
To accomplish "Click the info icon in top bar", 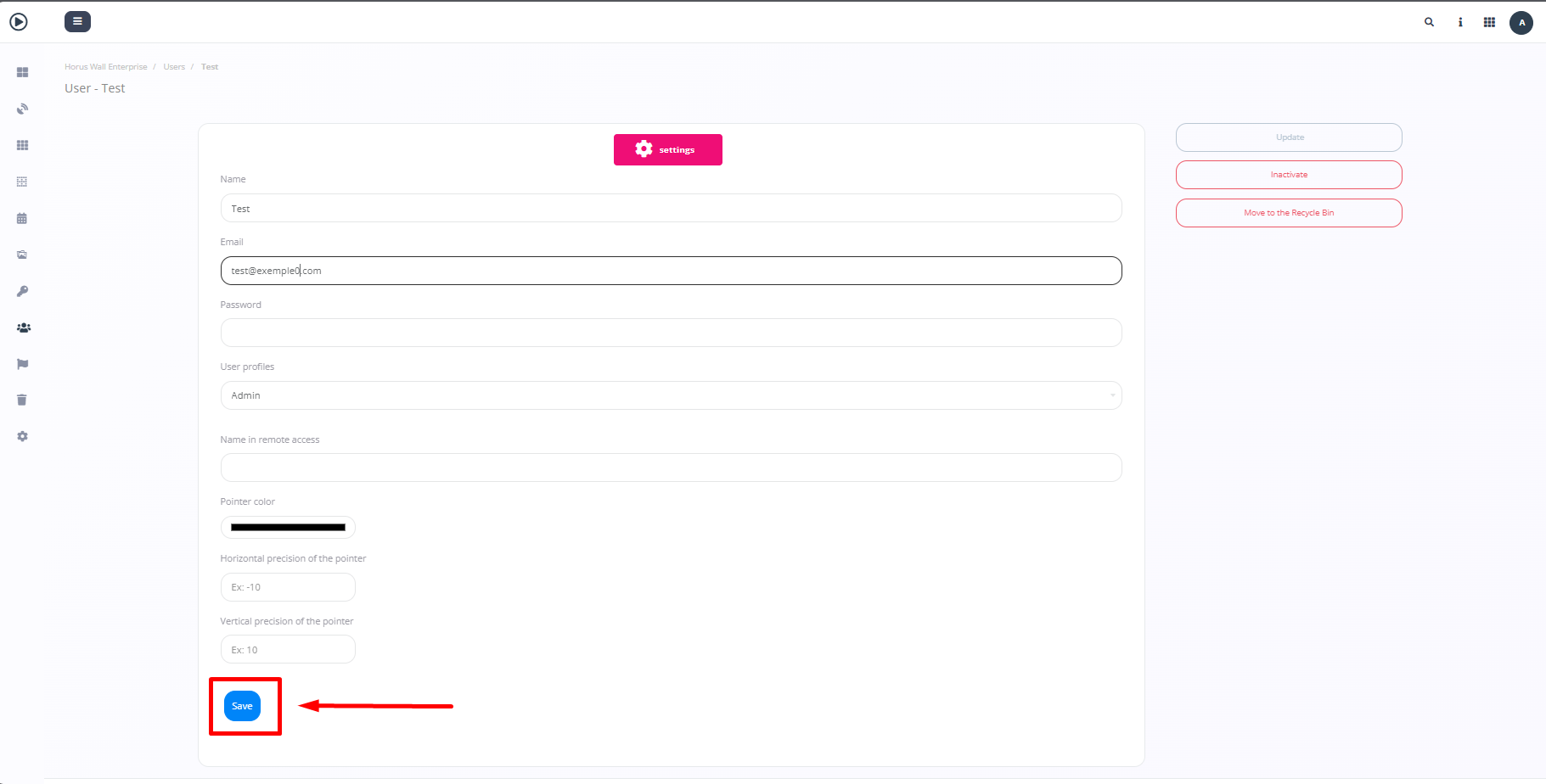I will [1460, 22].
